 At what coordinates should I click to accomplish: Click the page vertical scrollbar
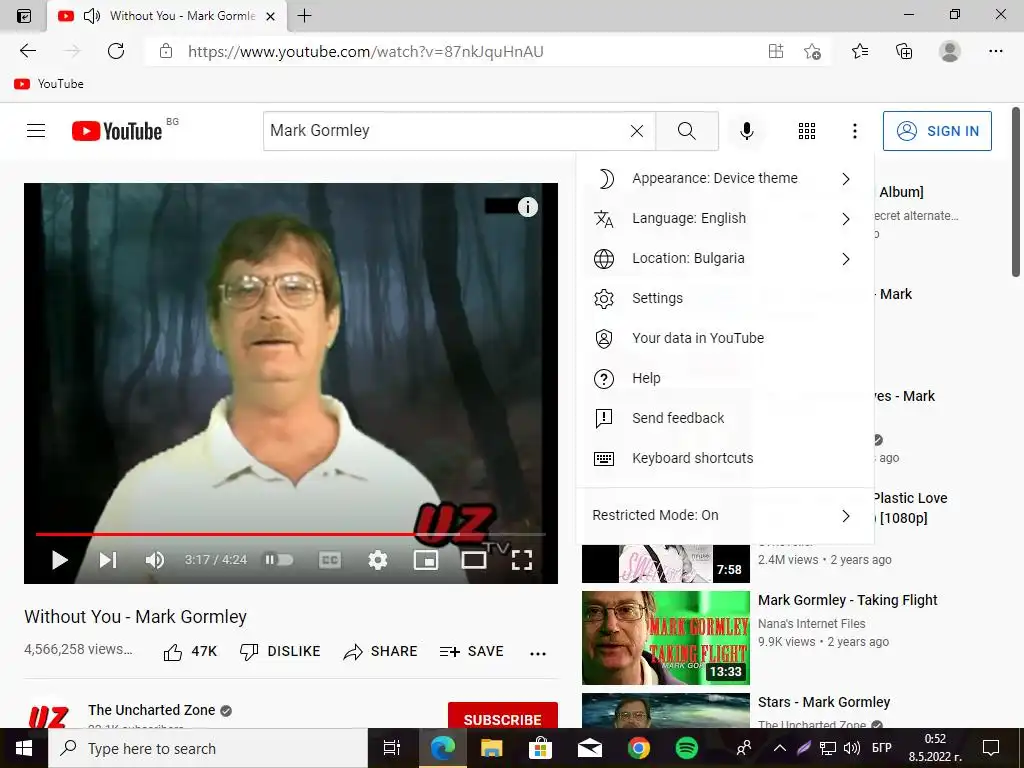(x=1016, y=193)
